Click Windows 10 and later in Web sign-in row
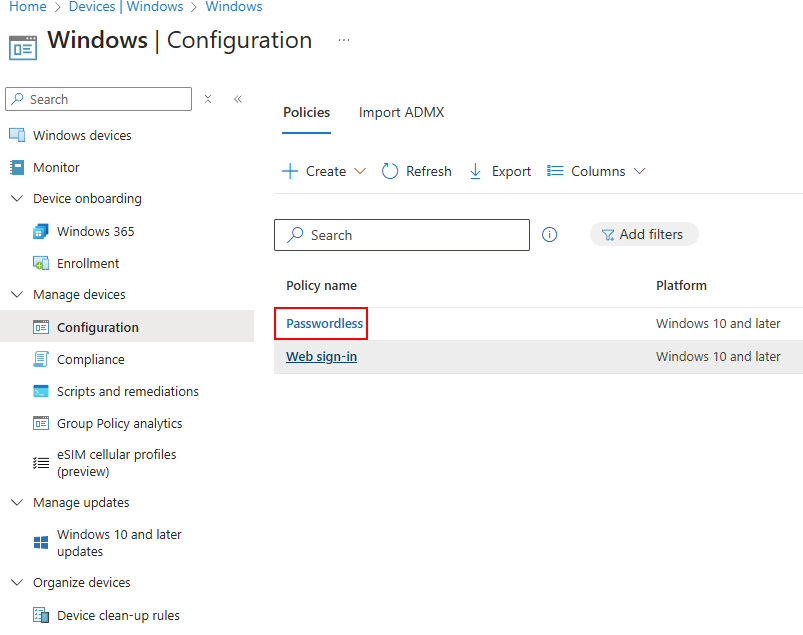803x635 pixels. 718,356
